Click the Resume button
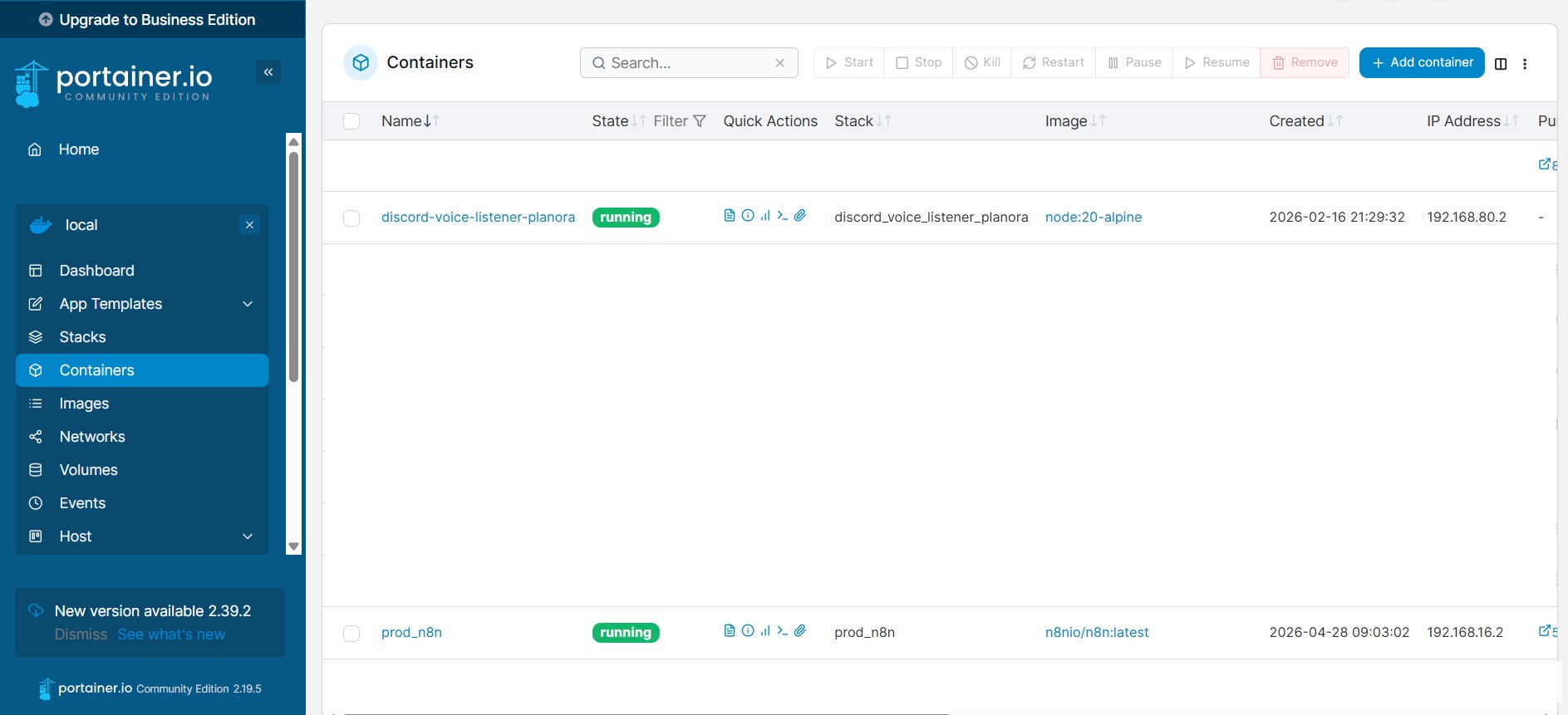Image resolution: width=1568 pixels, height=715 pixels. click(x=1217, y=62)
